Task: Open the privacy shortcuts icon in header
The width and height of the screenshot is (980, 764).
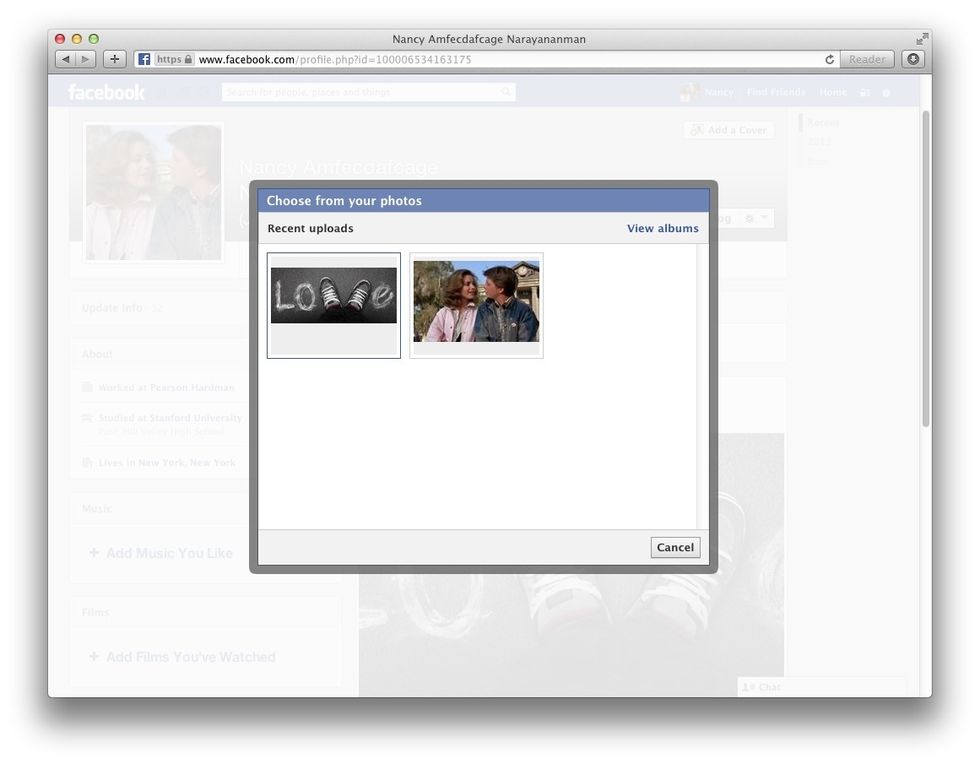Action: [865, 93]
